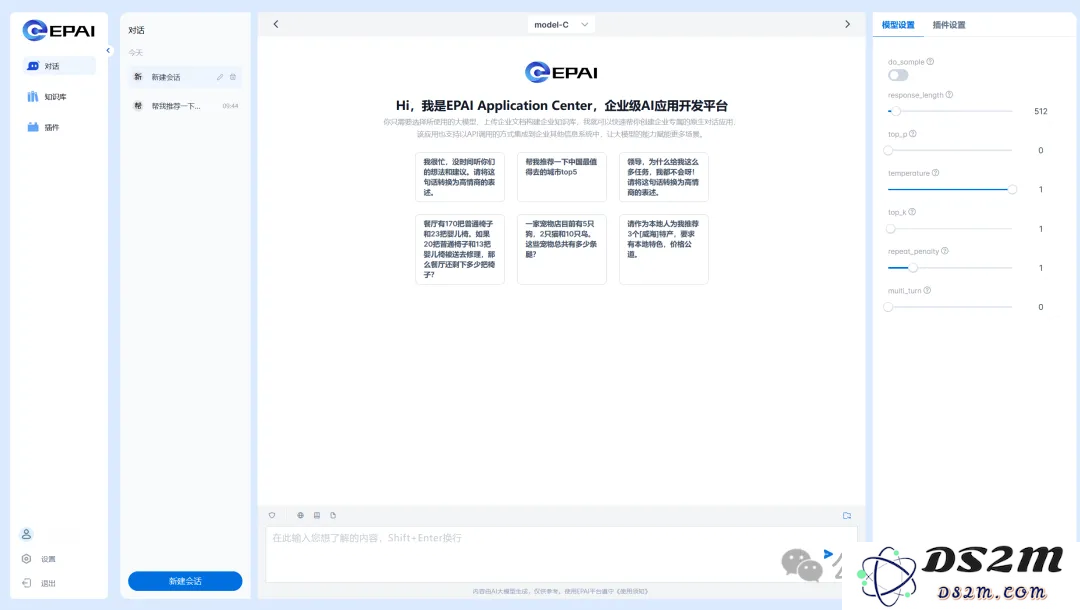1080x610 pixels.
Task: Open the model-C model dropdown
Action: click(x=561, y=25)
